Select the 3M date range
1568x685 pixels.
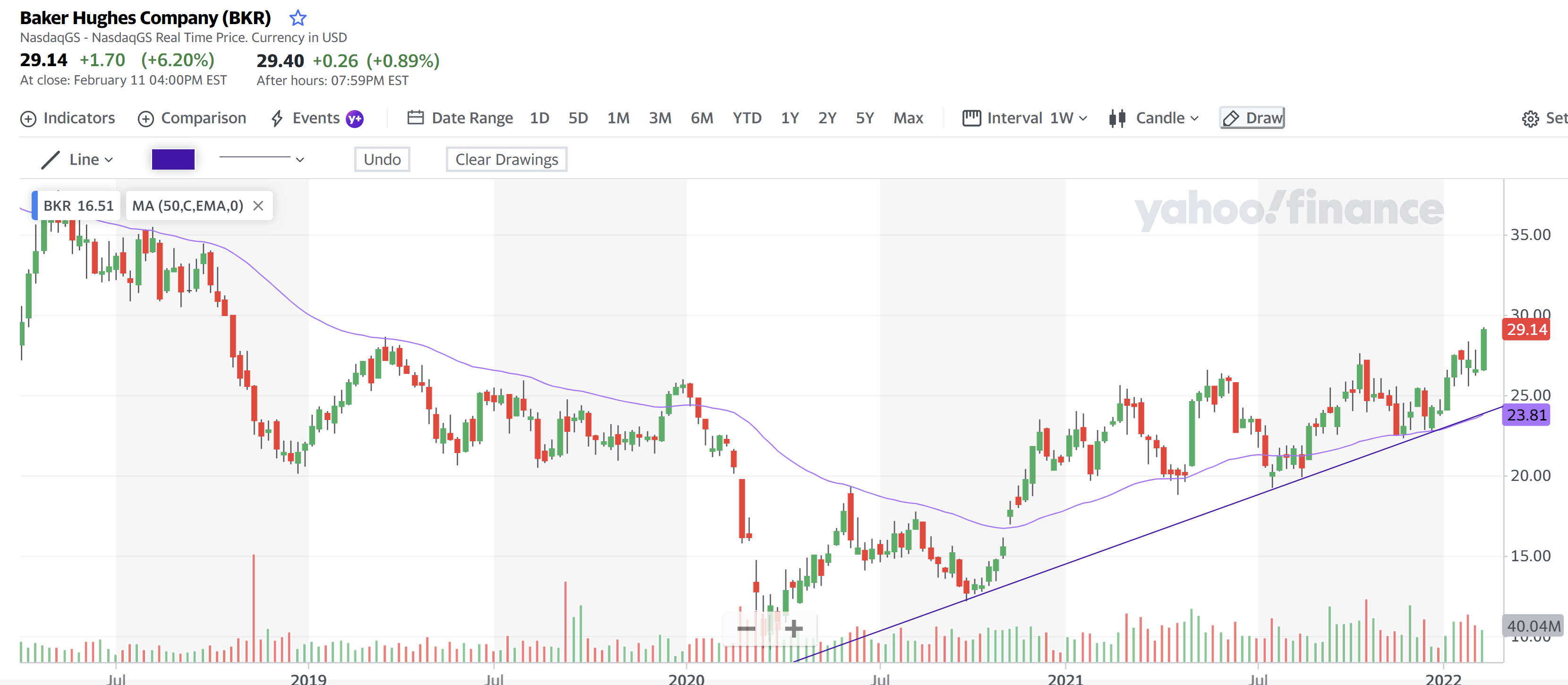tap(660, 118)
